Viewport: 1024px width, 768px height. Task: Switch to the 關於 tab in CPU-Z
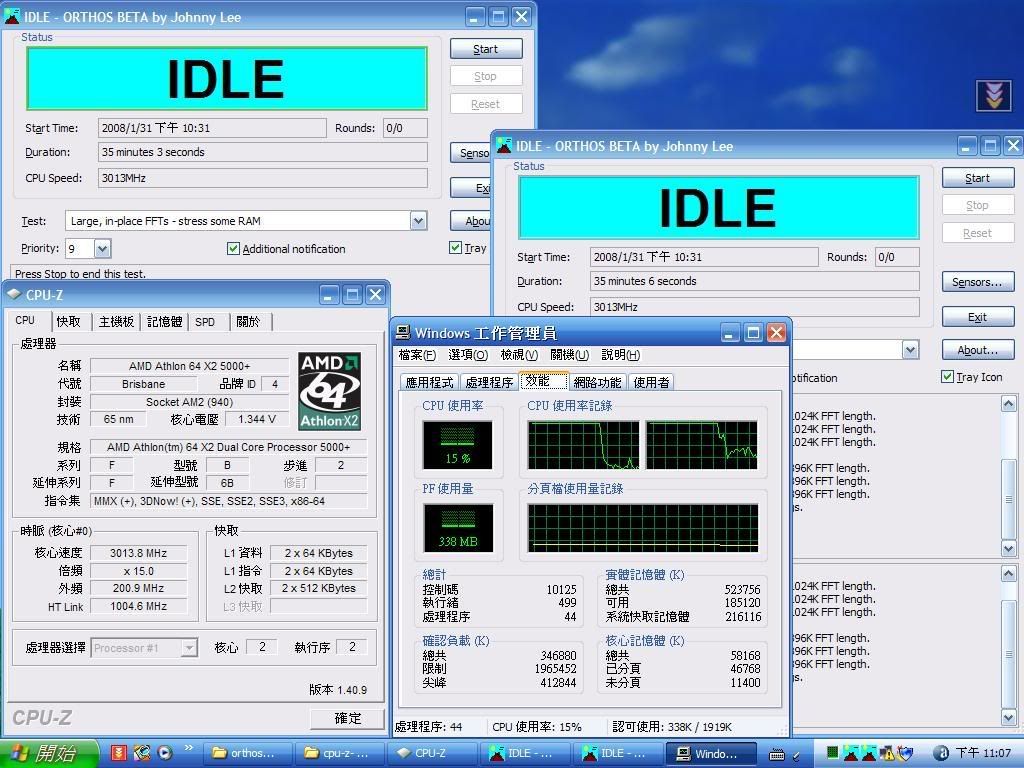point(249,321)
